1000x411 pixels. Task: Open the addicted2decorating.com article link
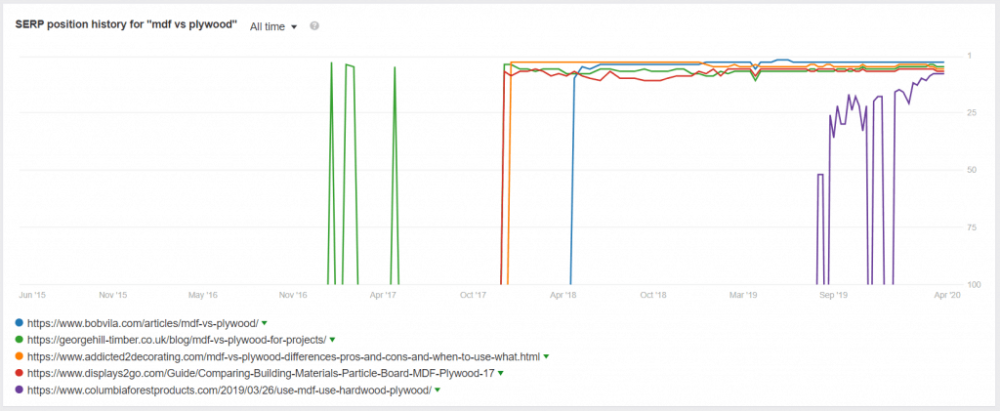(x=284, y=356)
